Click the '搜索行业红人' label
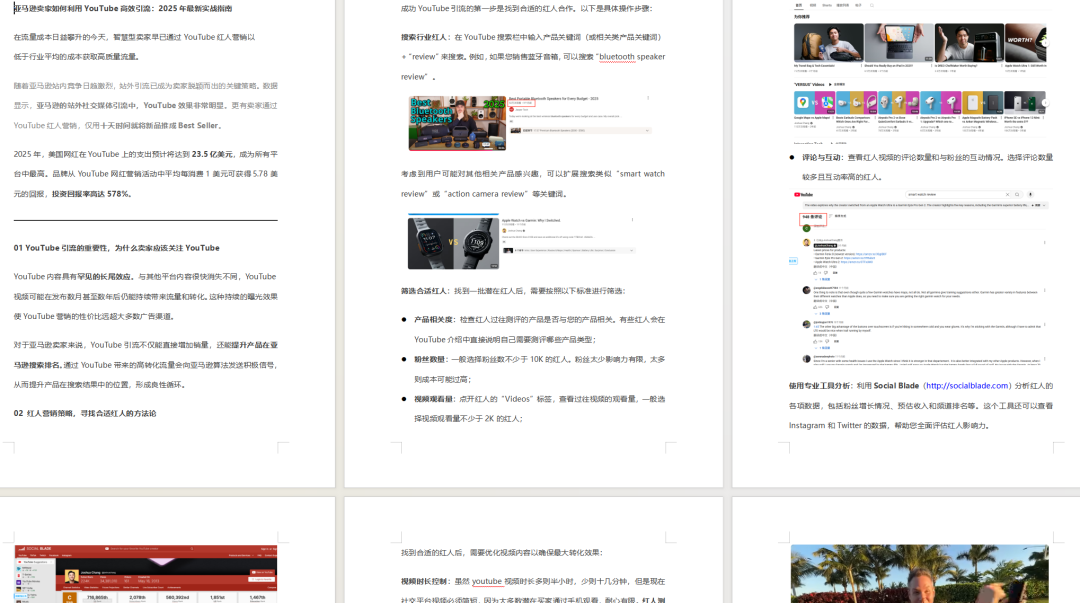The image size is (1080, 603). click(425, 37)
